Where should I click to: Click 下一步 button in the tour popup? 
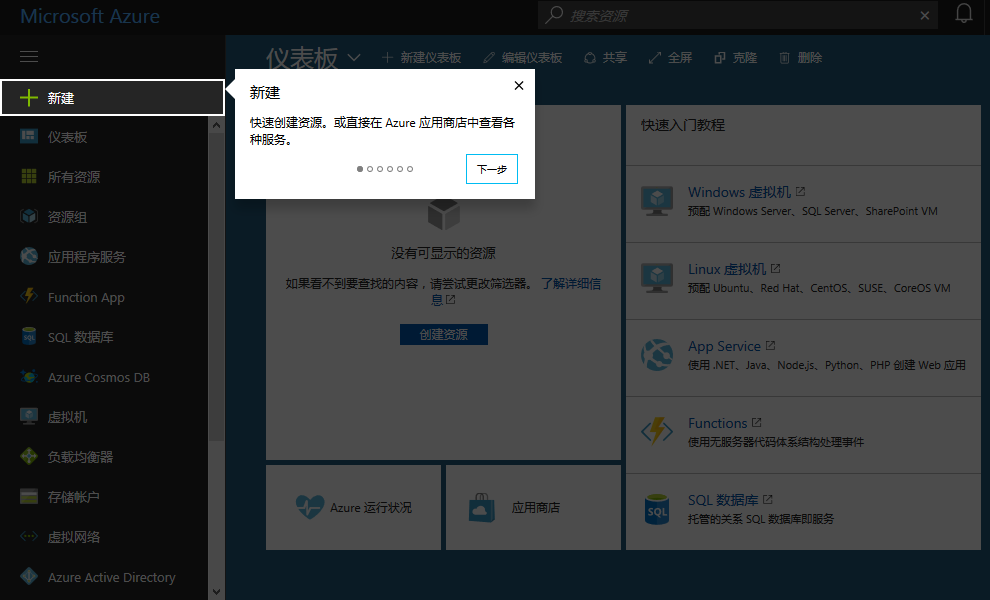coord(491,169)
